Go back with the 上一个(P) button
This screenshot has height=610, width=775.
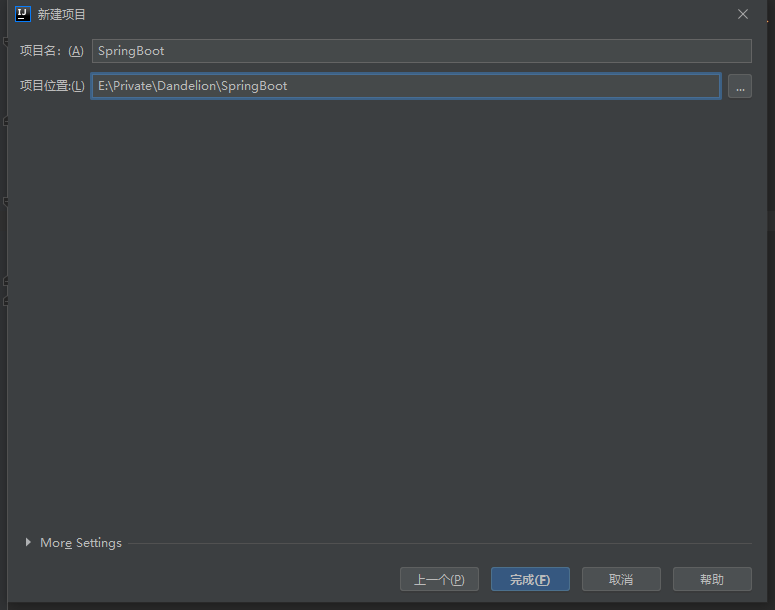point(439,579)
